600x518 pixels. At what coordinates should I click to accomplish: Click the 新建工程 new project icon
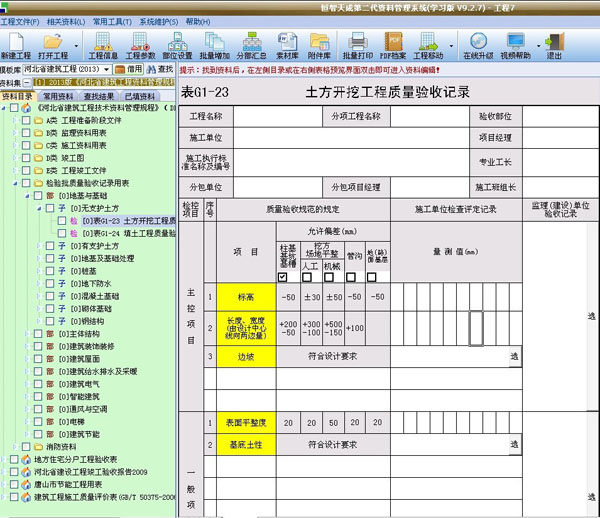click(x=16, y=46)
